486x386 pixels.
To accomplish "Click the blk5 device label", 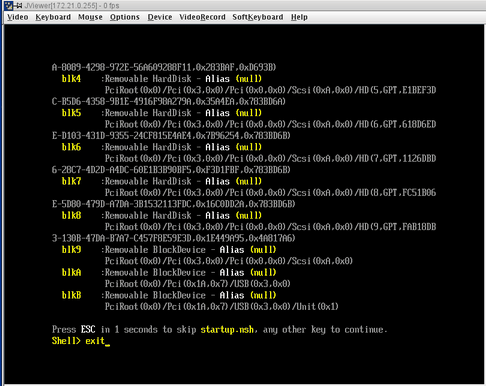I will (71, 113).
